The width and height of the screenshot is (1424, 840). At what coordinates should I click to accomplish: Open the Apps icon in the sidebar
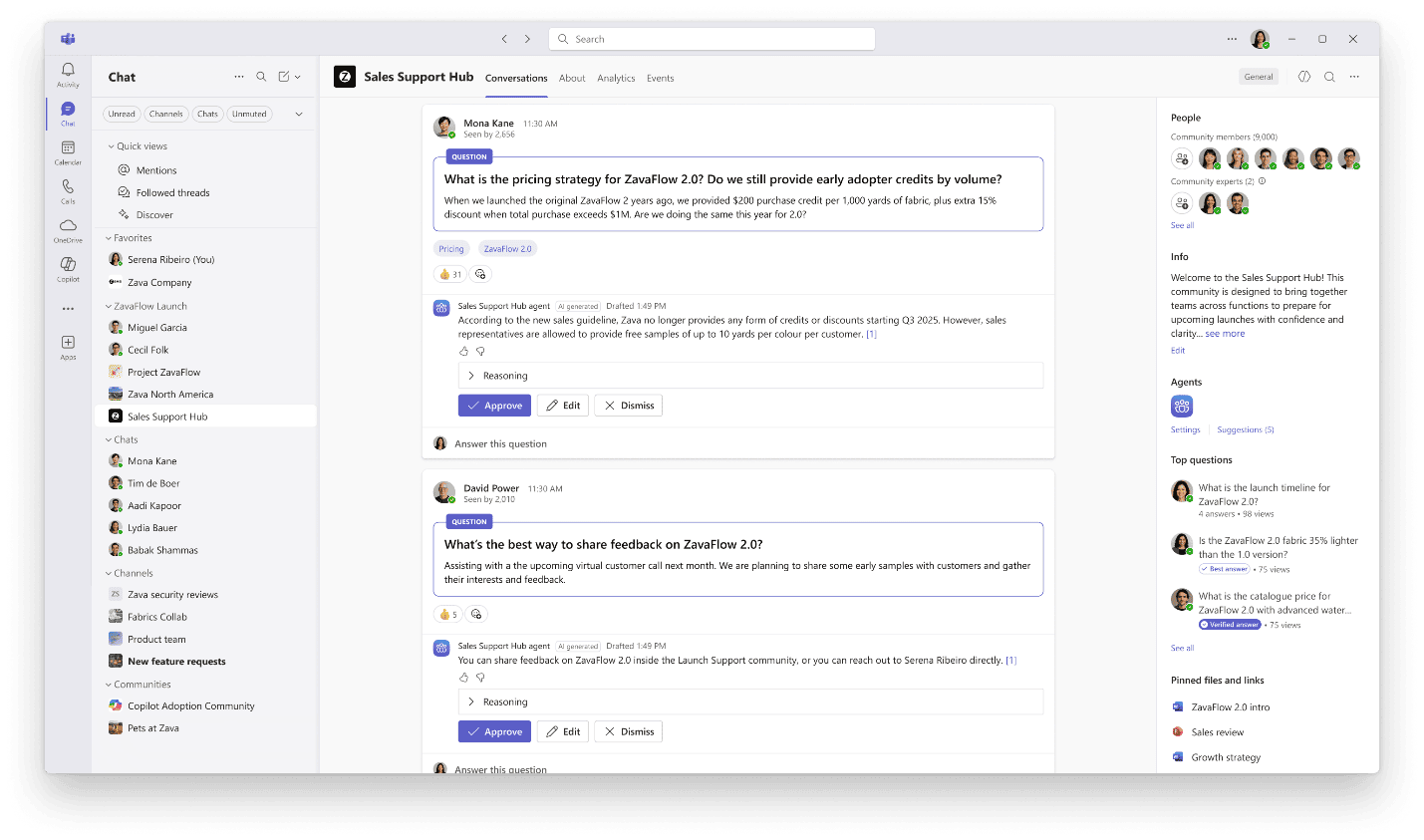coord(68,344)
